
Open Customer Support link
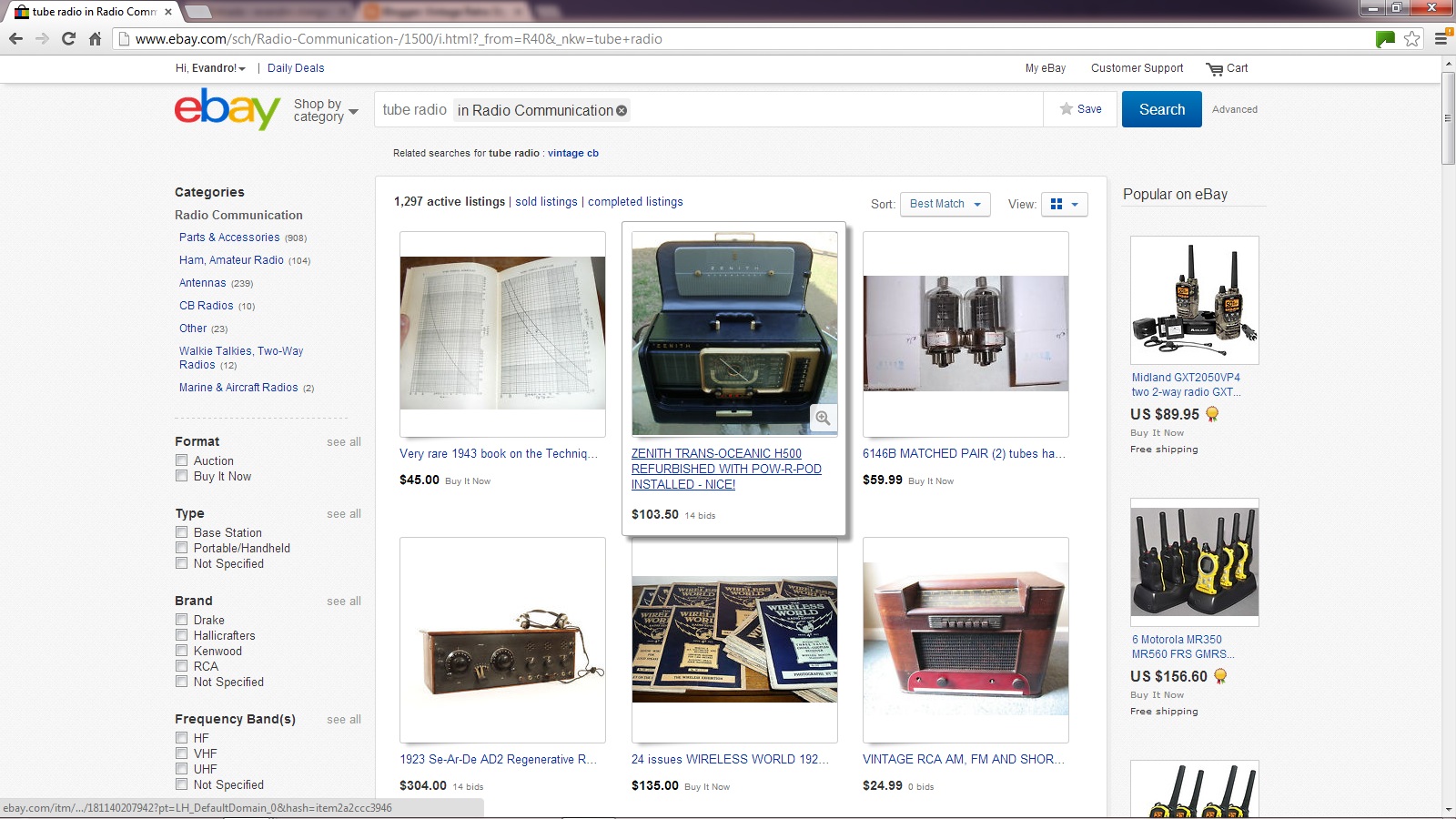1137,68
